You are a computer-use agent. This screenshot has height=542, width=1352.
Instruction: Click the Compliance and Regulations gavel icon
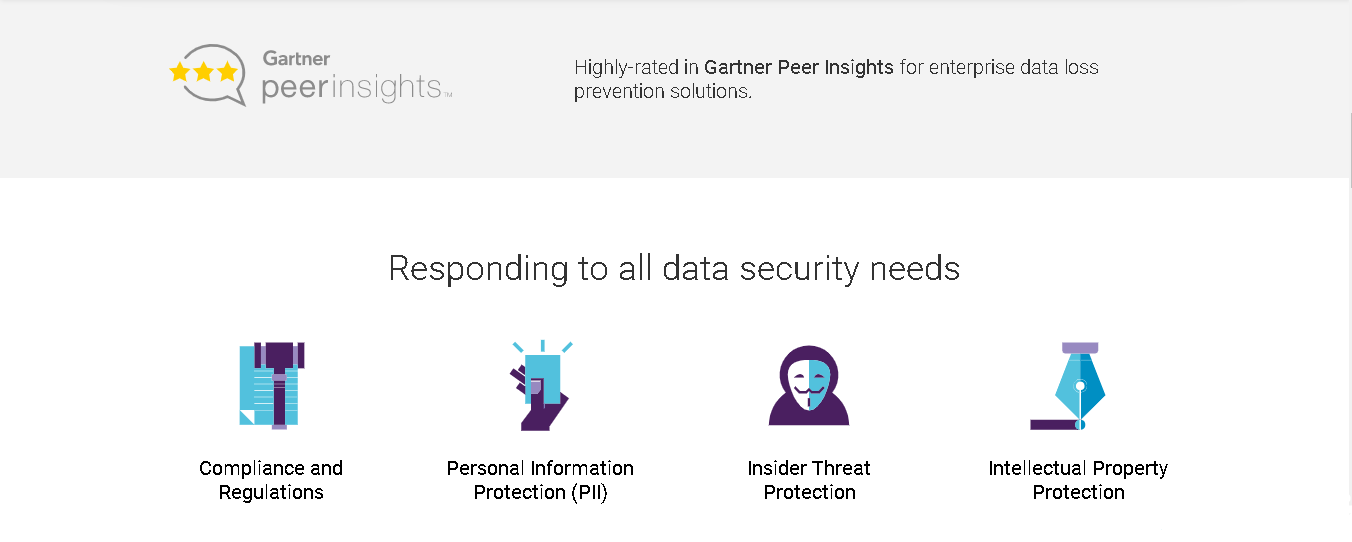coord(271,385)
